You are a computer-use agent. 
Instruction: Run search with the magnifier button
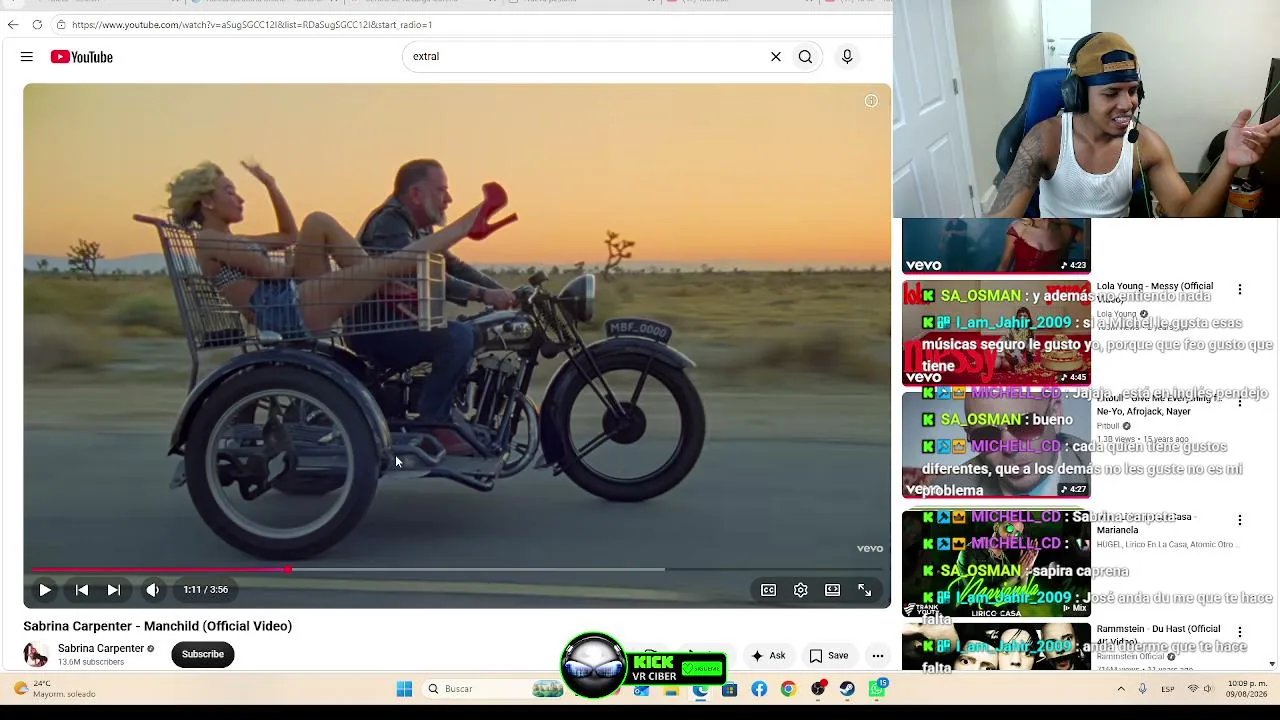(x=805, y=57)
